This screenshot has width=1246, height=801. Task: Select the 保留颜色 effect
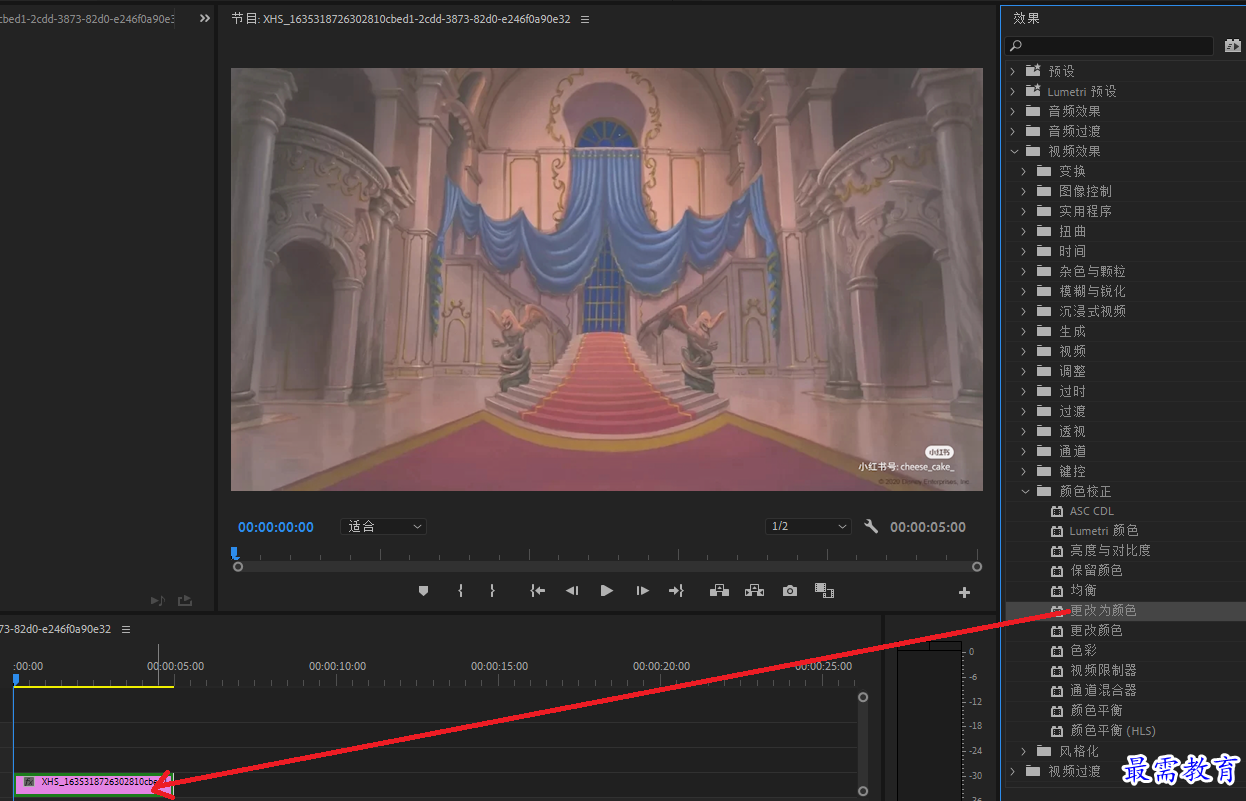[x=1096, y=571]
